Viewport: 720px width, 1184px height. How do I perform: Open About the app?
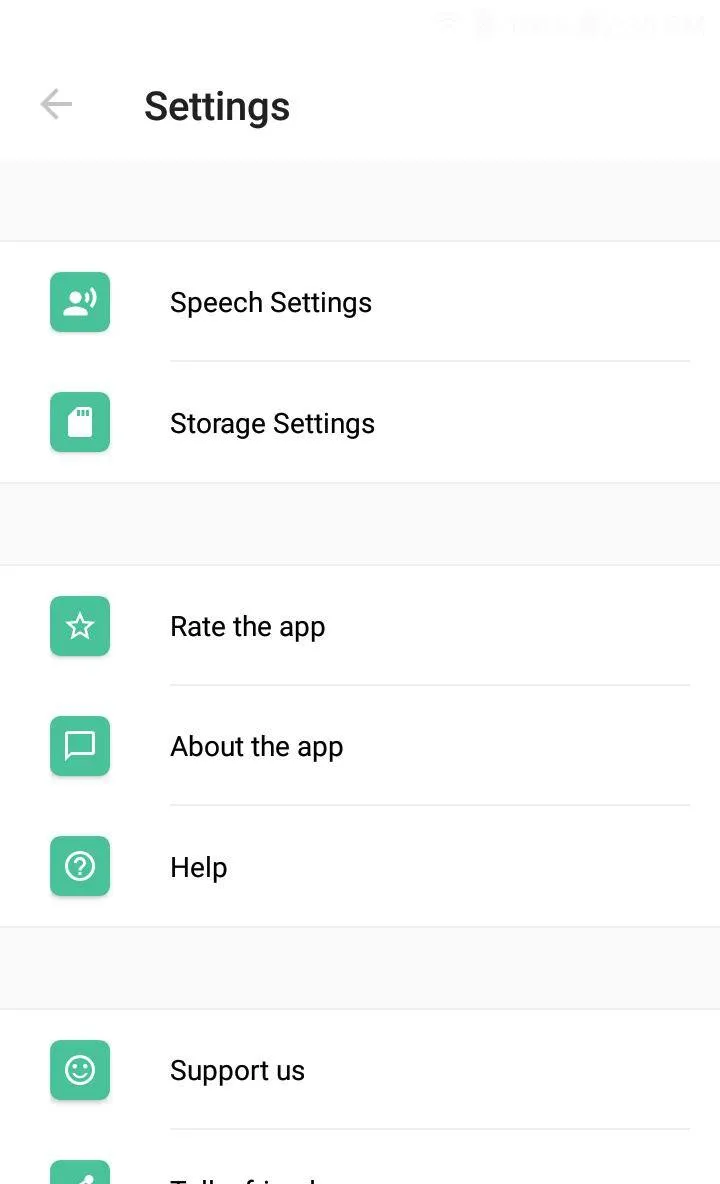click(257, 746)
